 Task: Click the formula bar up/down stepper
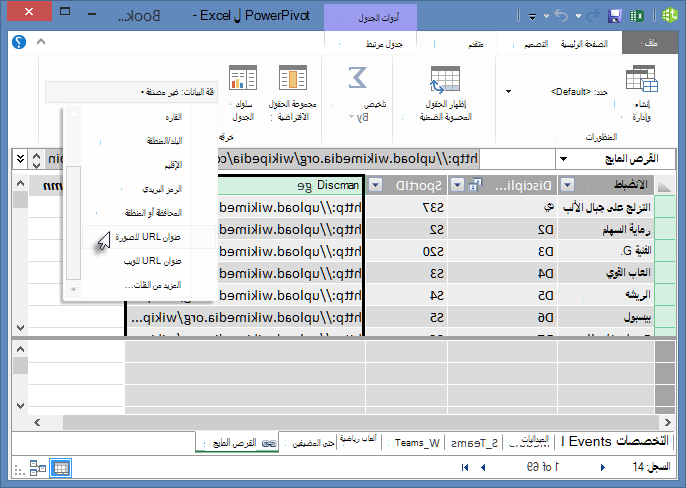coord(36,159)
